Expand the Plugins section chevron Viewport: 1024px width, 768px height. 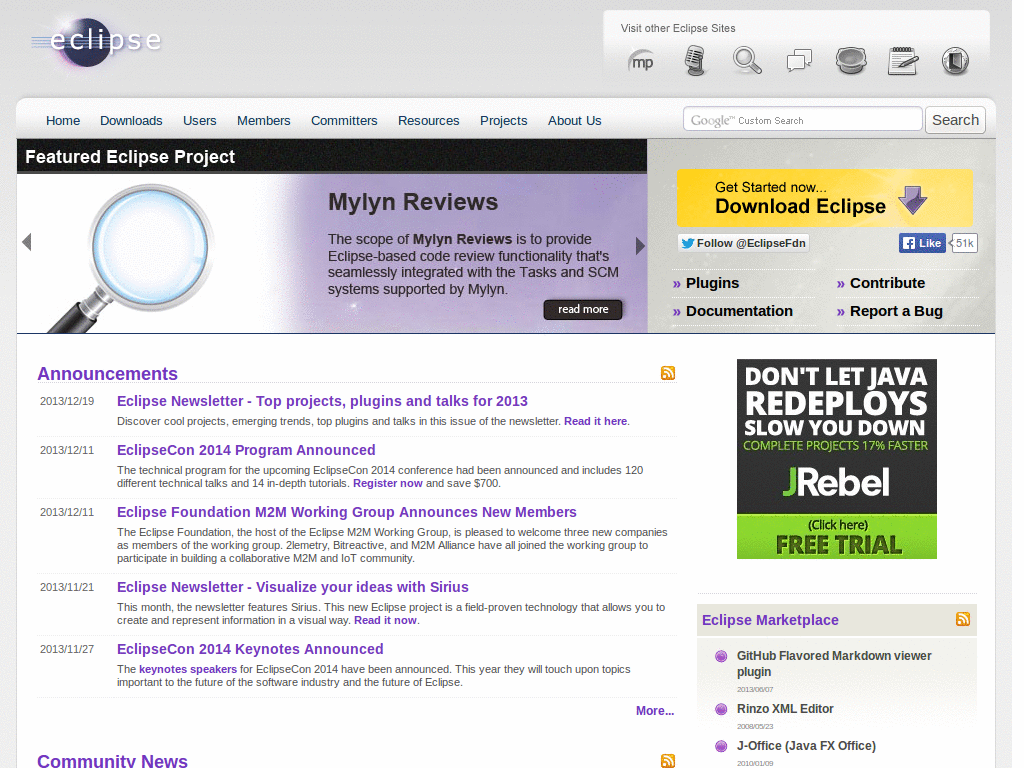(677, 283)
